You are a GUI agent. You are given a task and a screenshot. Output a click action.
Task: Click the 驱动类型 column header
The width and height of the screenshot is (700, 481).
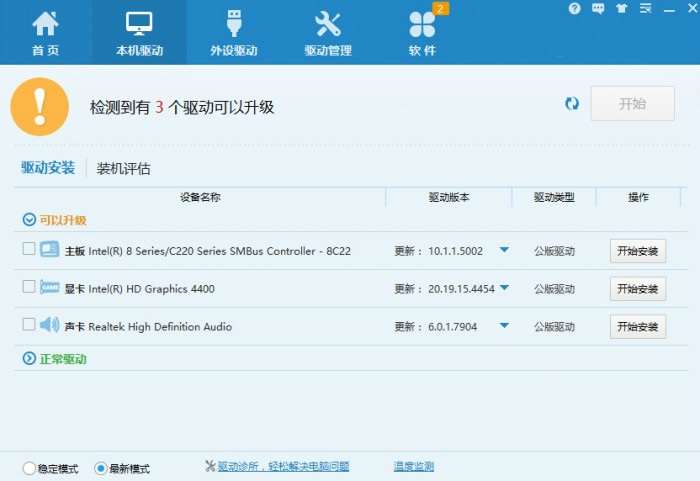tap(554, 197)
